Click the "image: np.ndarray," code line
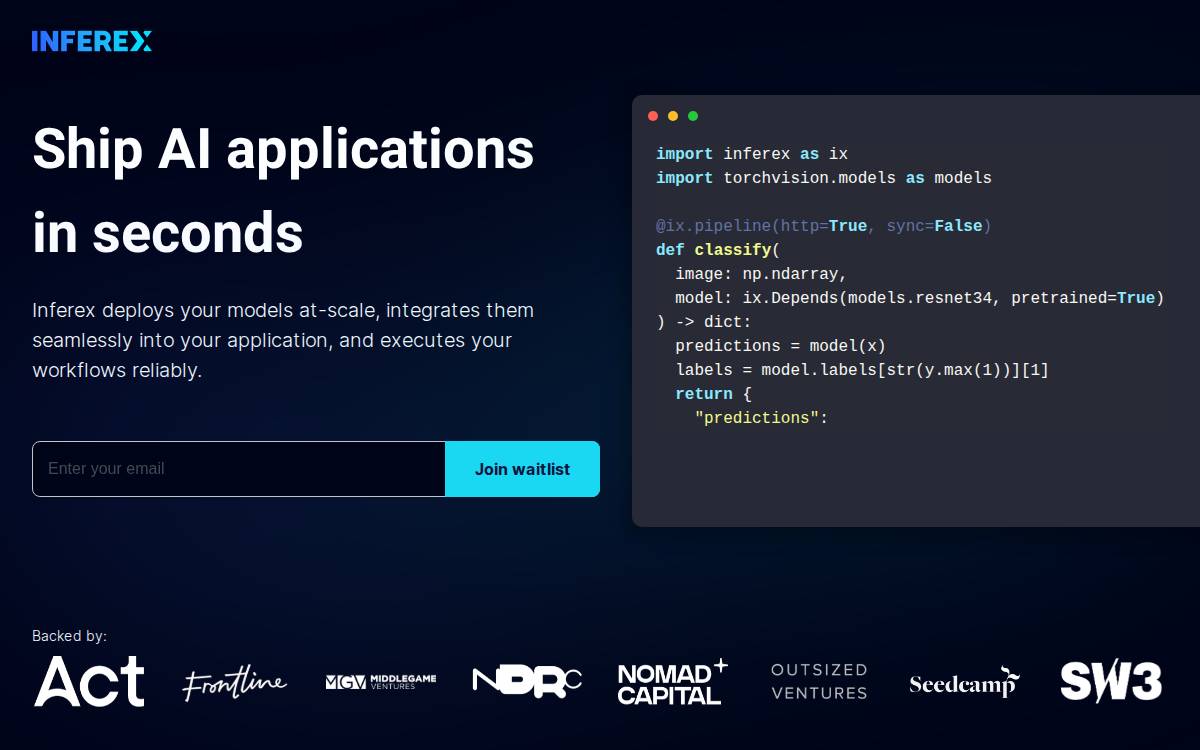This screenshot has height=750, width=1200. [761, 274]
